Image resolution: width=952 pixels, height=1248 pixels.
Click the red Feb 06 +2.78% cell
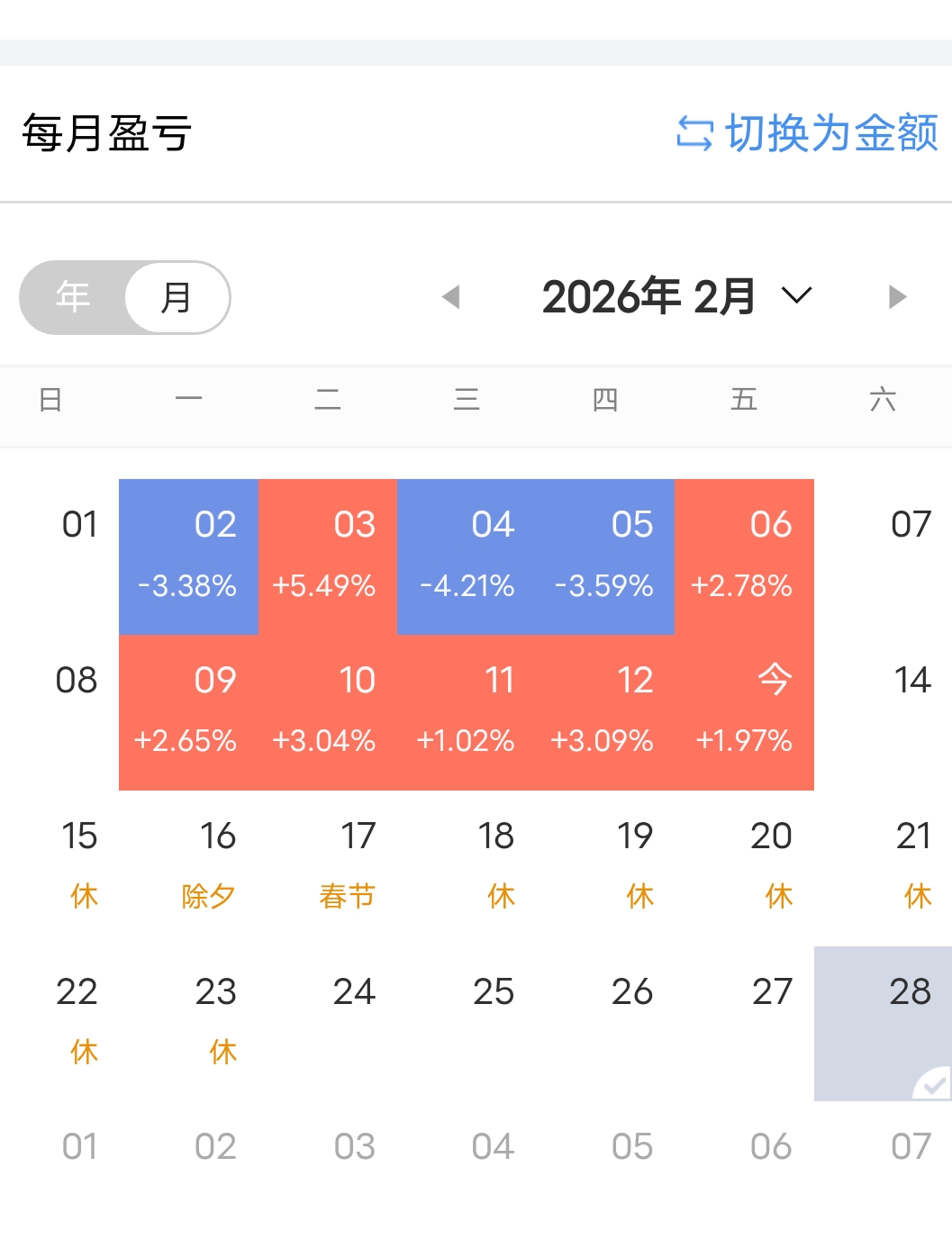click(745, 556)
